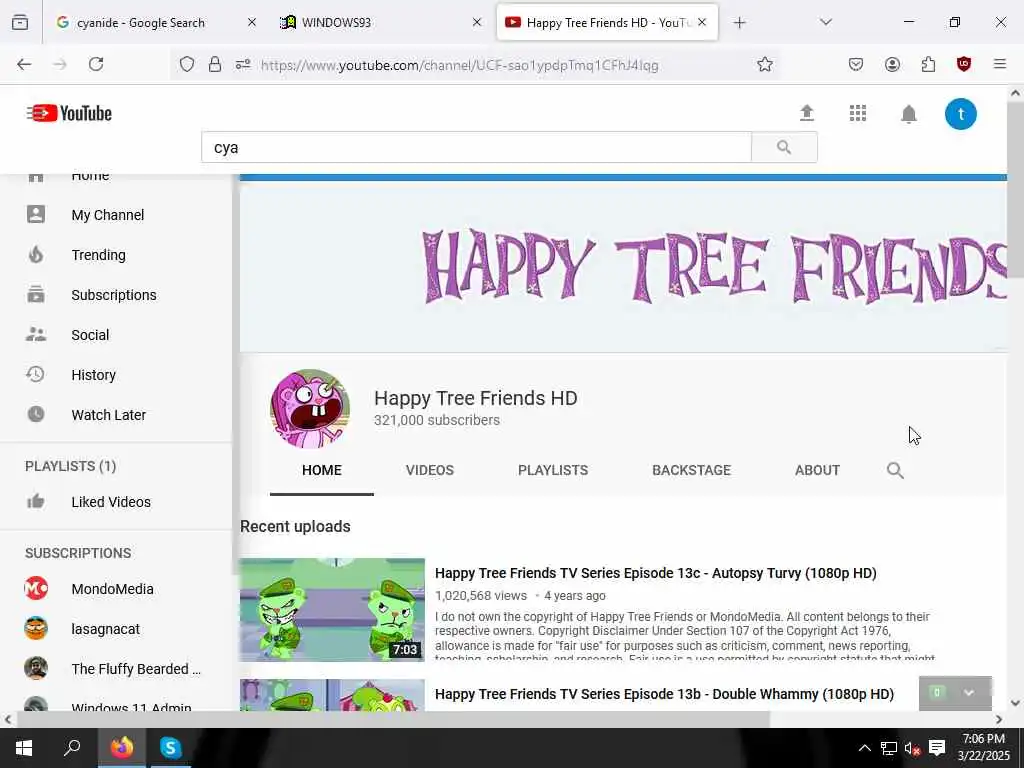
Task: Click the YouTube logo
Action: pos(69,113)
